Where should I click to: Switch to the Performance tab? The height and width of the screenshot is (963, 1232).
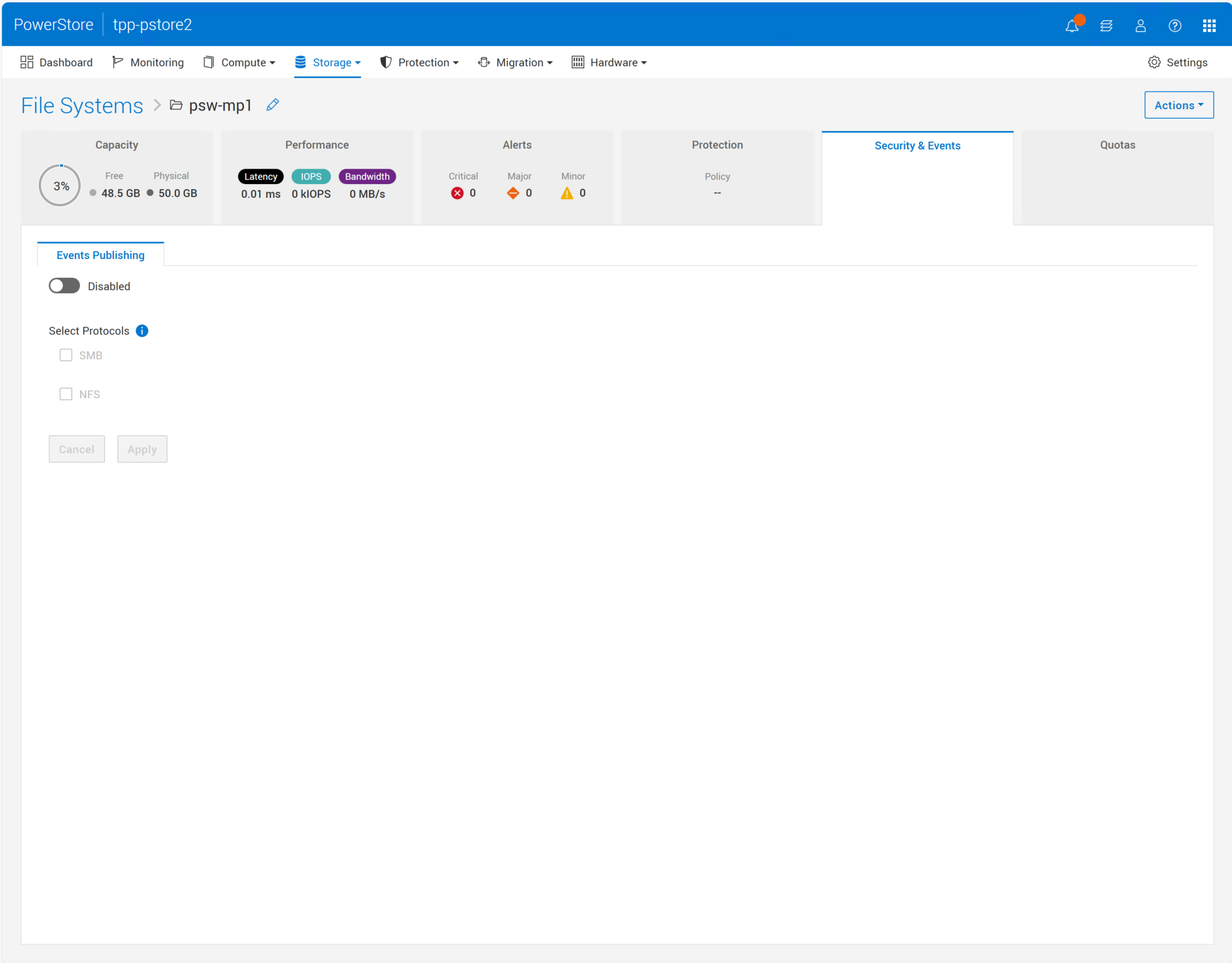317,145
